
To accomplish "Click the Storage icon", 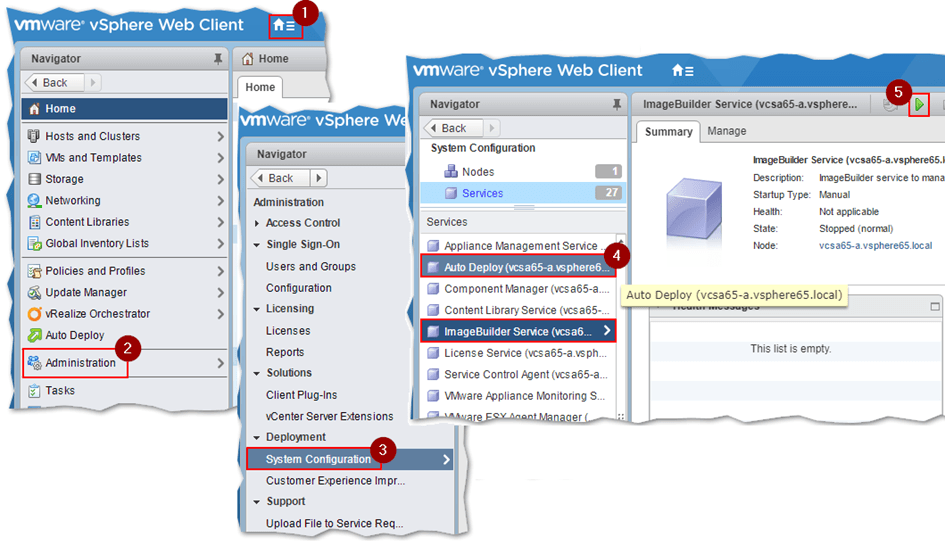I will (34, 179).
